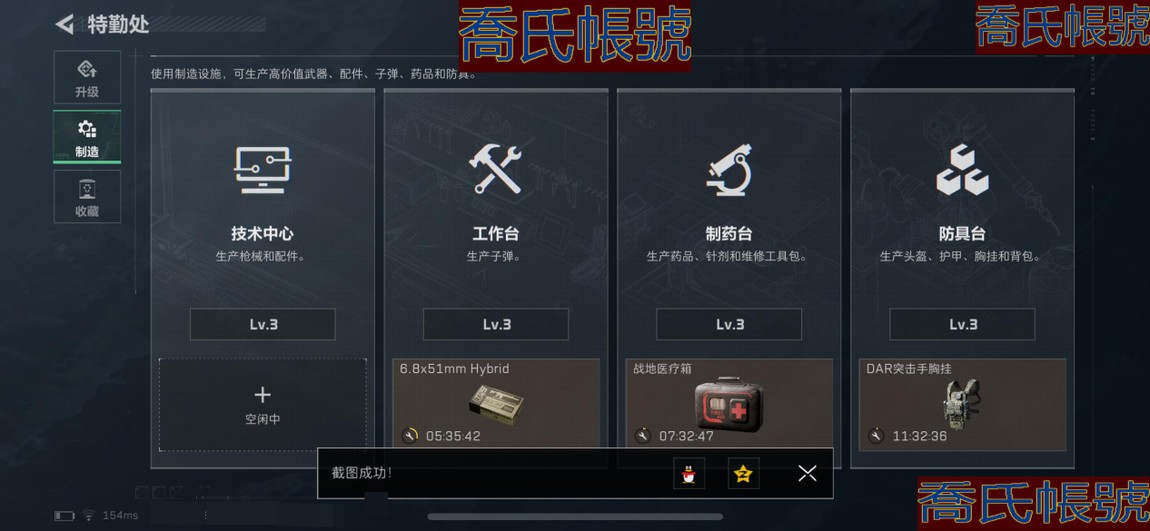Share screenshot via the QQ penguin icon
Screen dimensions: 1150x531
tap(689, 474)
